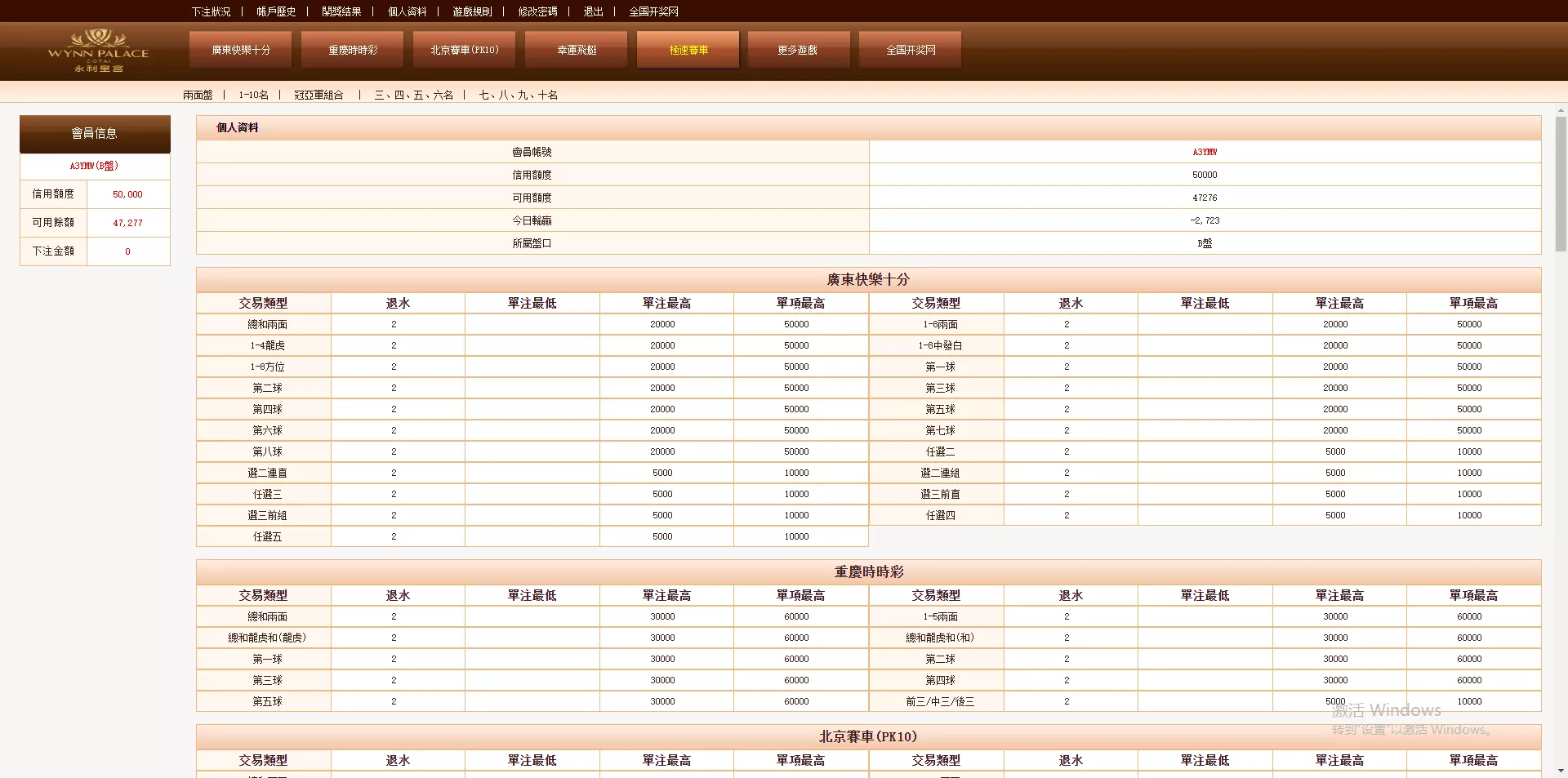This screenshot has width=1568, height=778.
Task: Select the highlighted 極速賽車 game button
Action: click(688, 50)
